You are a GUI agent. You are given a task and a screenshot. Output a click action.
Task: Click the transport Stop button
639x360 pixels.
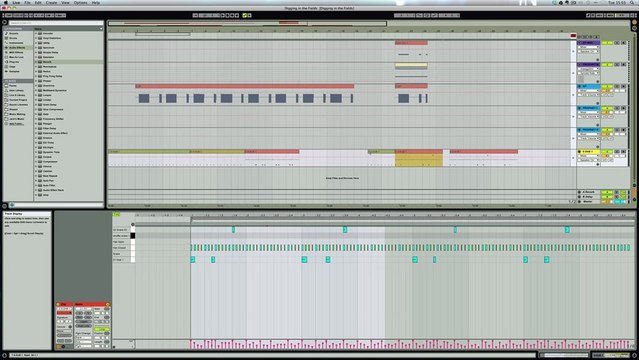[x=228, y=15]
